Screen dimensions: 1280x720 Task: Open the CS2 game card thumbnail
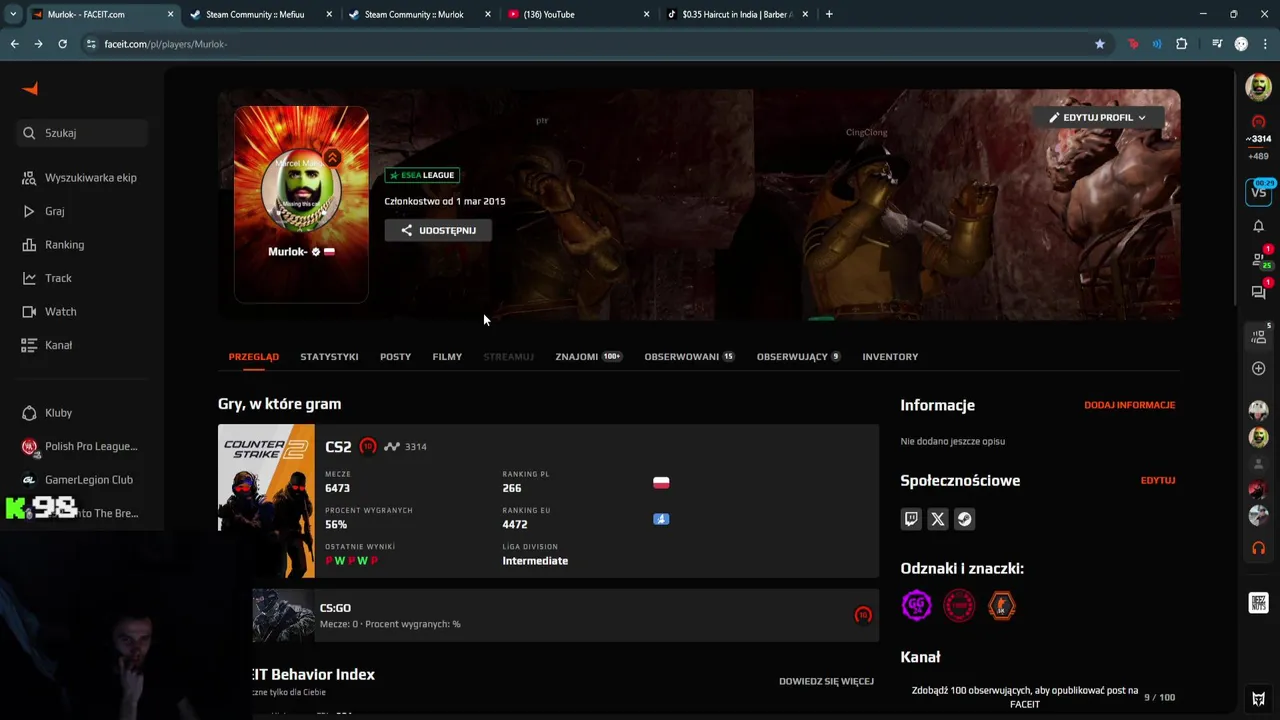coord(266,501)
